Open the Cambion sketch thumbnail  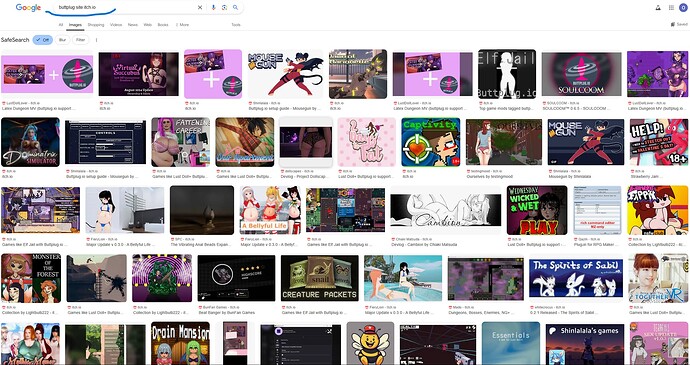[x=445, y=210]
